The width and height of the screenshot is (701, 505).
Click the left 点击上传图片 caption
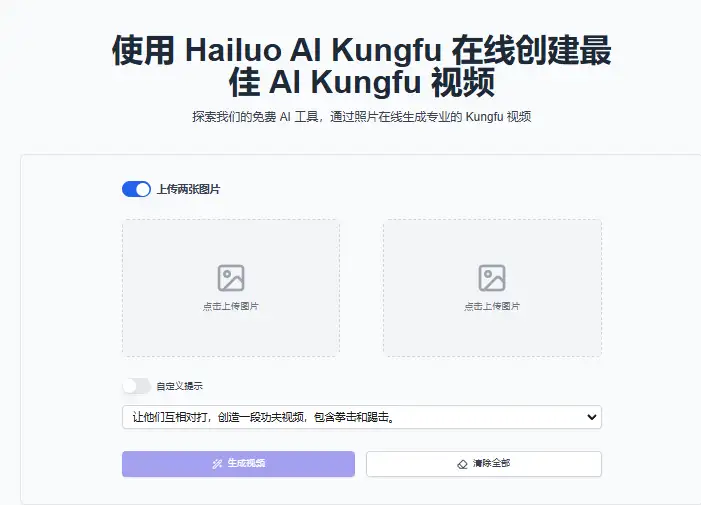(x=231, y=306)
